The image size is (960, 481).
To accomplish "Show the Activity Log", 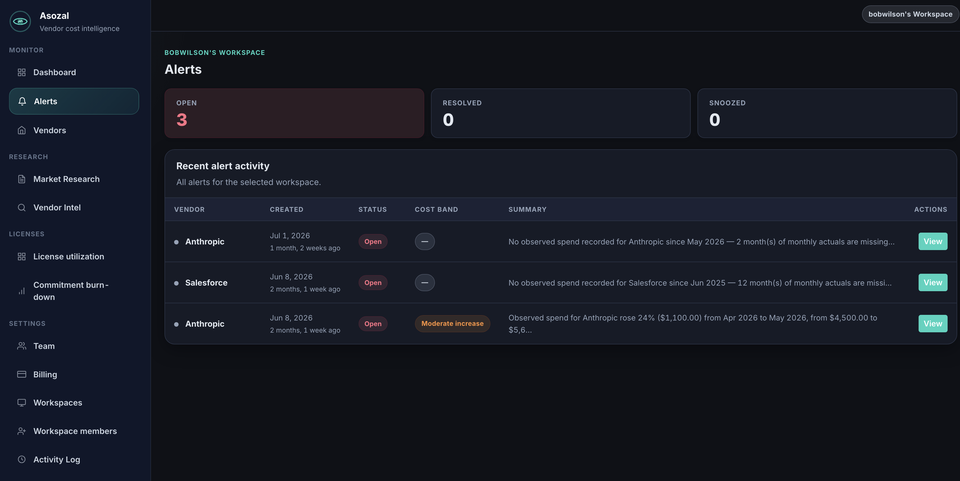I will (x=74, y=460).
